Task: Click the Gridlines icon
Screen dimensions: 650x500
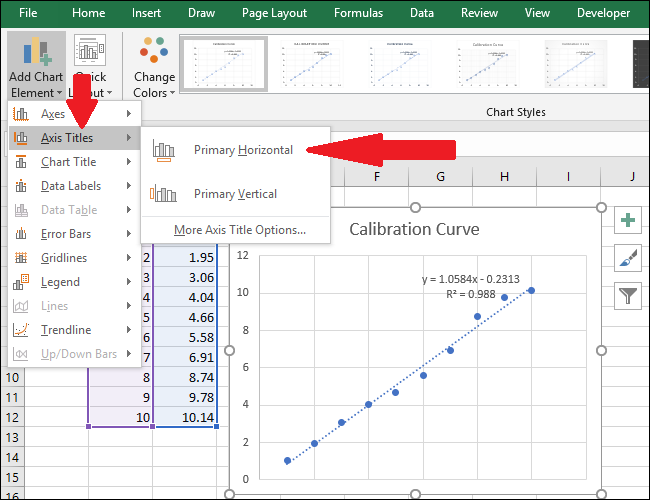Action: [21, 258]
